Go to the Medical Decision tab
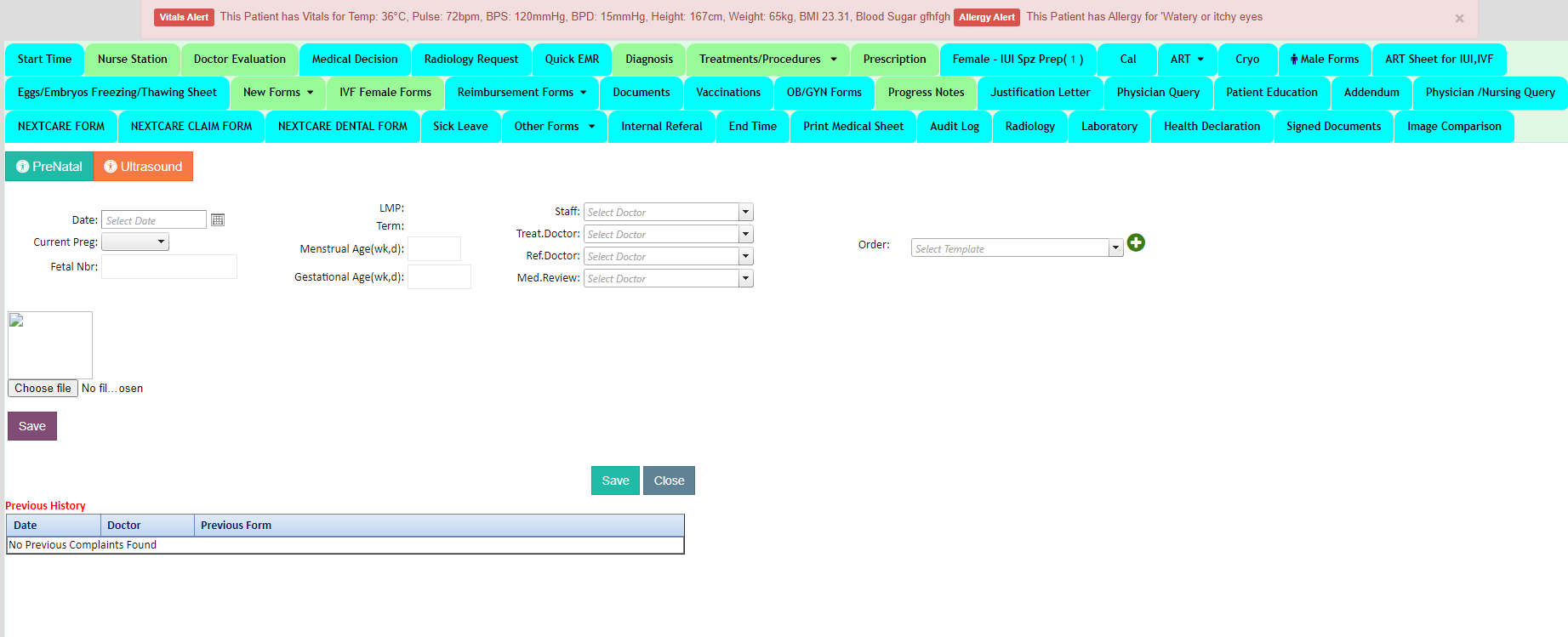Image resolution: width=1568 pixels, height=637 pixels. click(355, 60)
